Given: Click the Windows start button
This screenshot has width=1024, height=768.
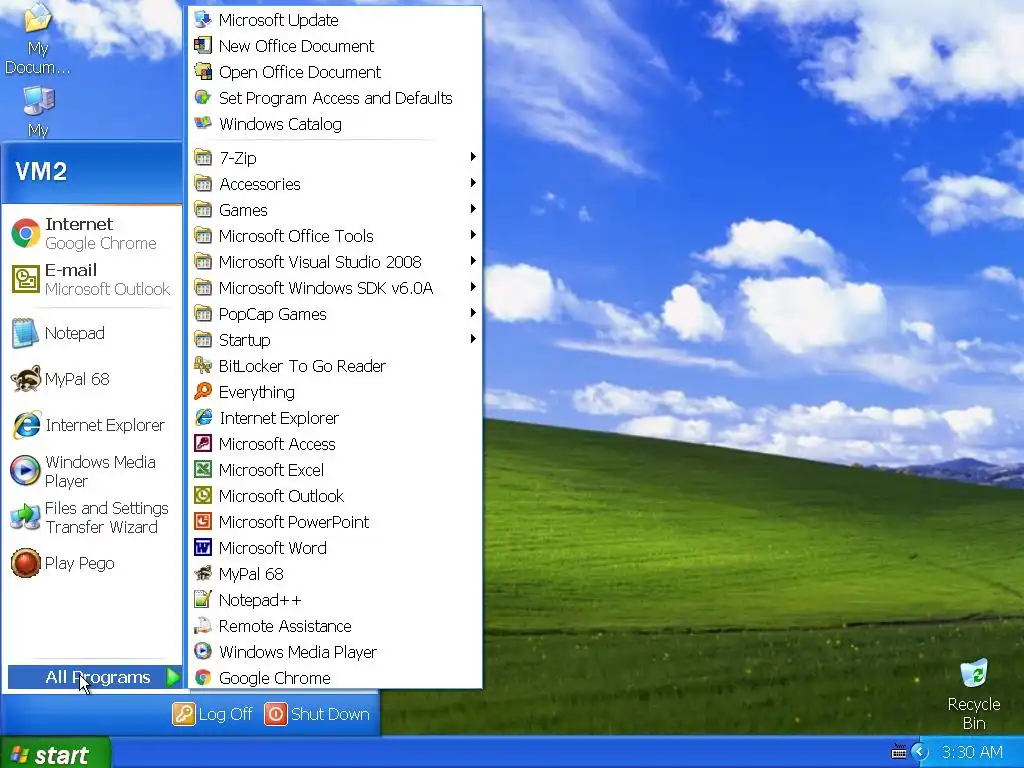Looking at the screenshot, I should tap(56, 752).
